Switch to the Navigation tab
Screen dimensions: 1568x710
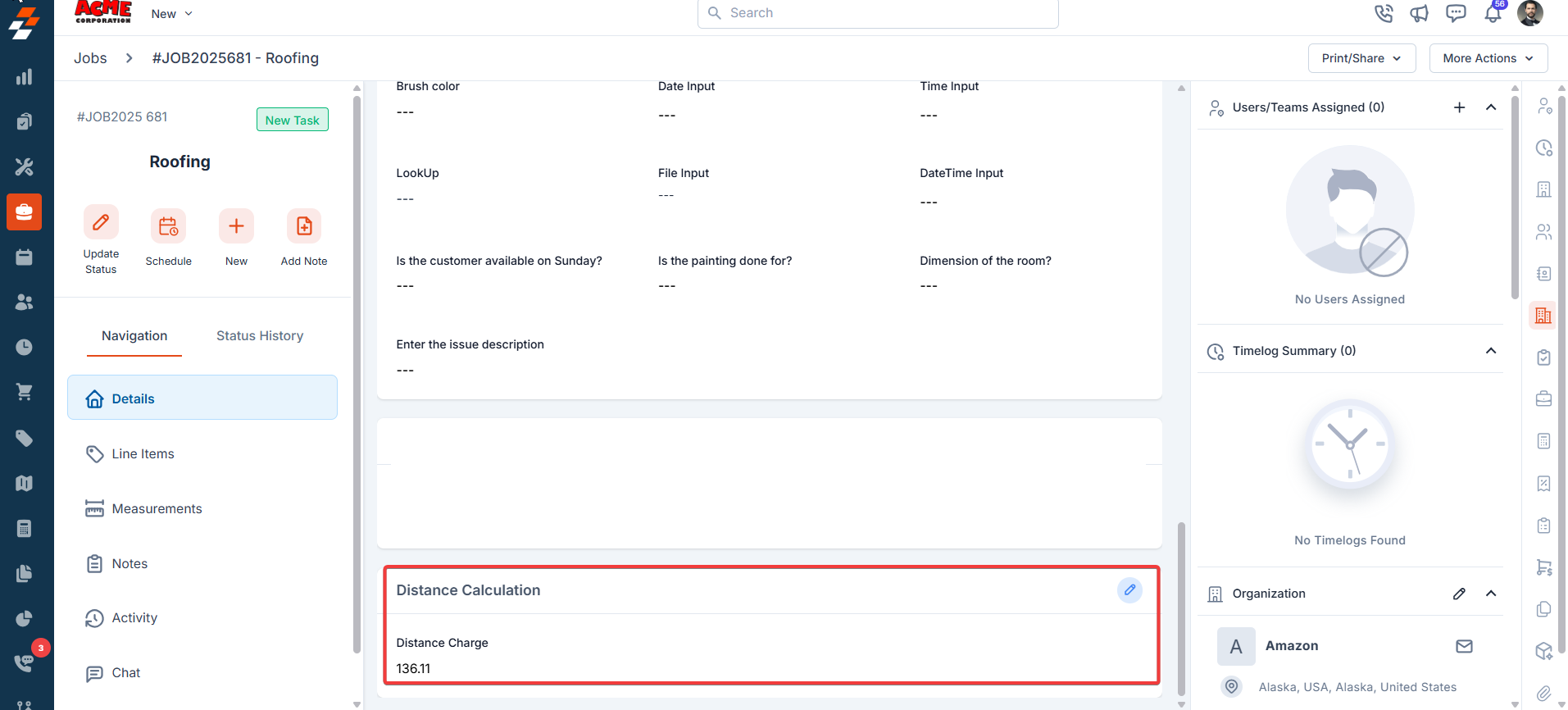[x=134, y=336]
